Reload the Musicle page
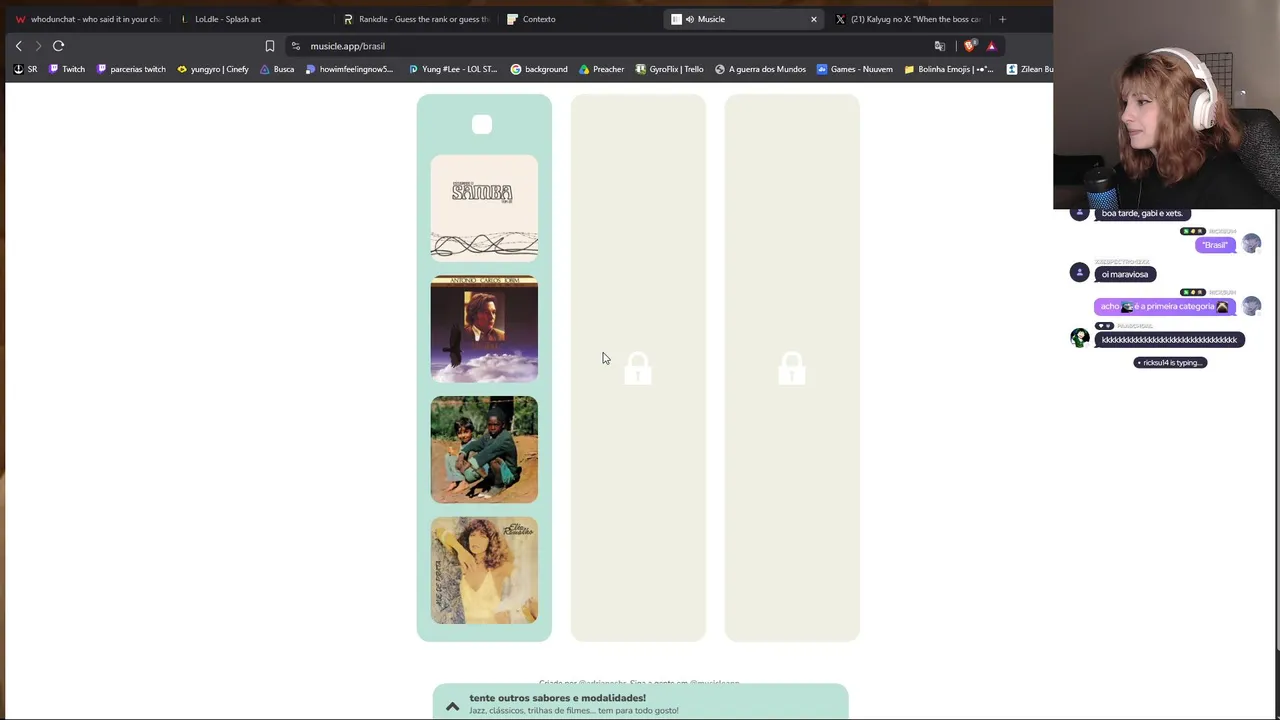This screenshot has width=1280, height=720. coord(58,46)
